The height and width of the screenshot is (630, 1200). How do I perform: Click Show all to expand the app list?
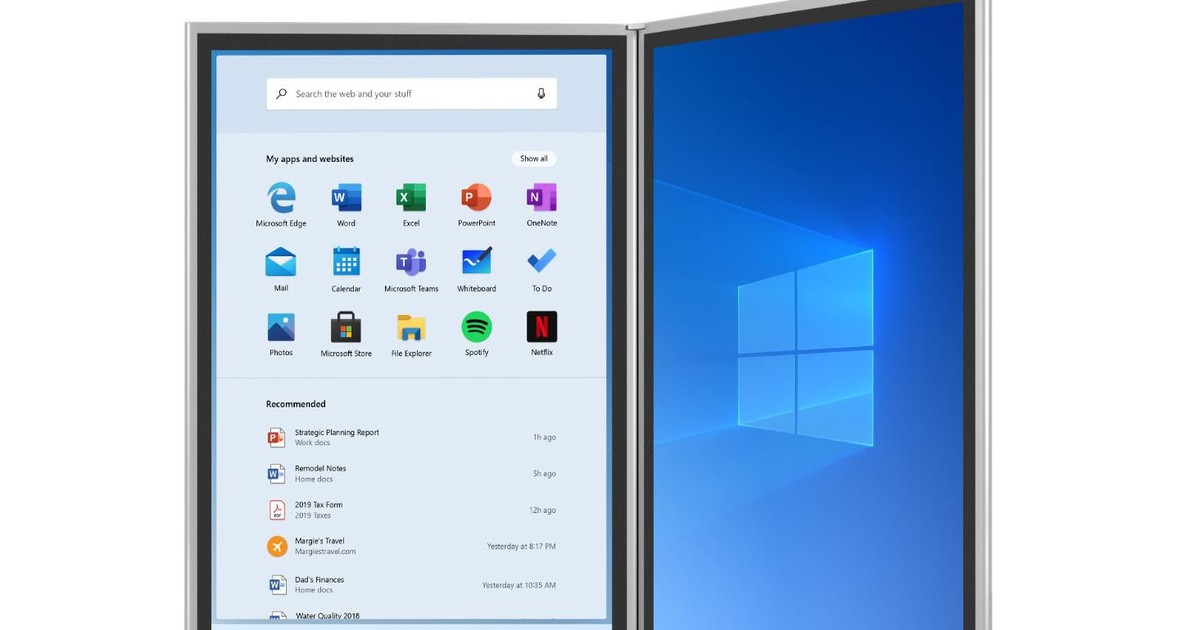coord(533,158)
